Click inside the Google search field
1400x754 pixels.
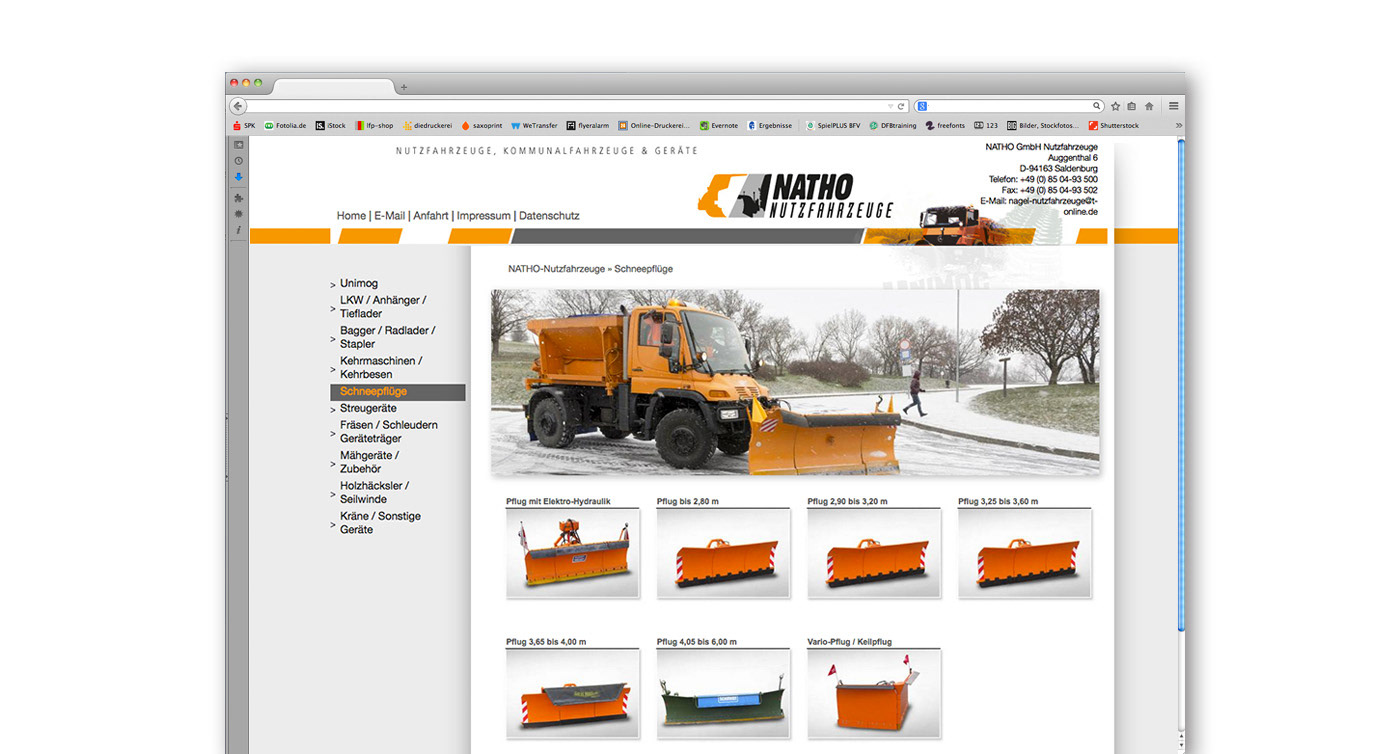[1010, 106]
